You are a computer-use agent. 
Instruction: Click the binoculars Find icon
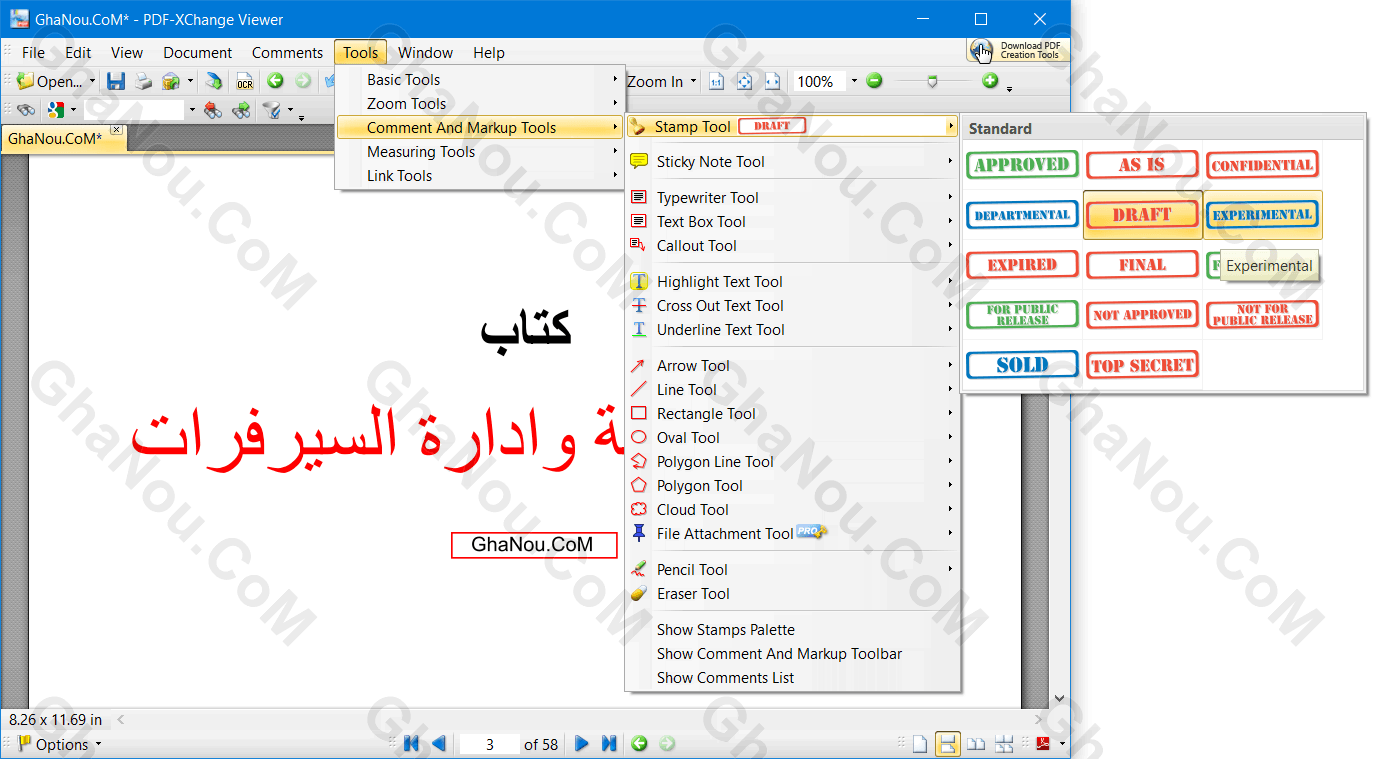coord(26,110)
